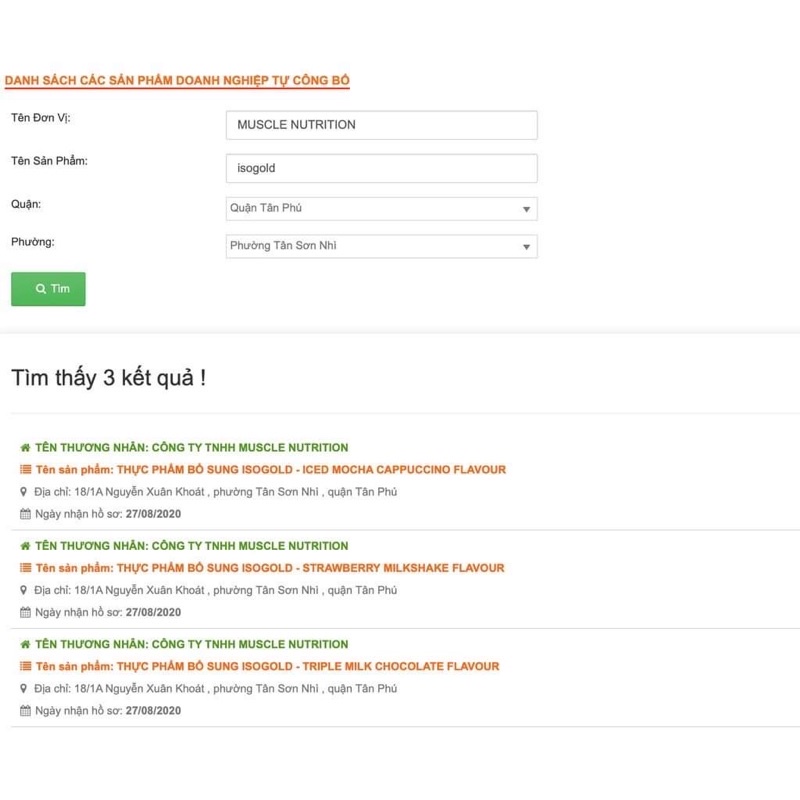Open the Triple Milk Chocolate Flavour product link
The height and width of the screenshot is (800, 800).
(308, 666)
